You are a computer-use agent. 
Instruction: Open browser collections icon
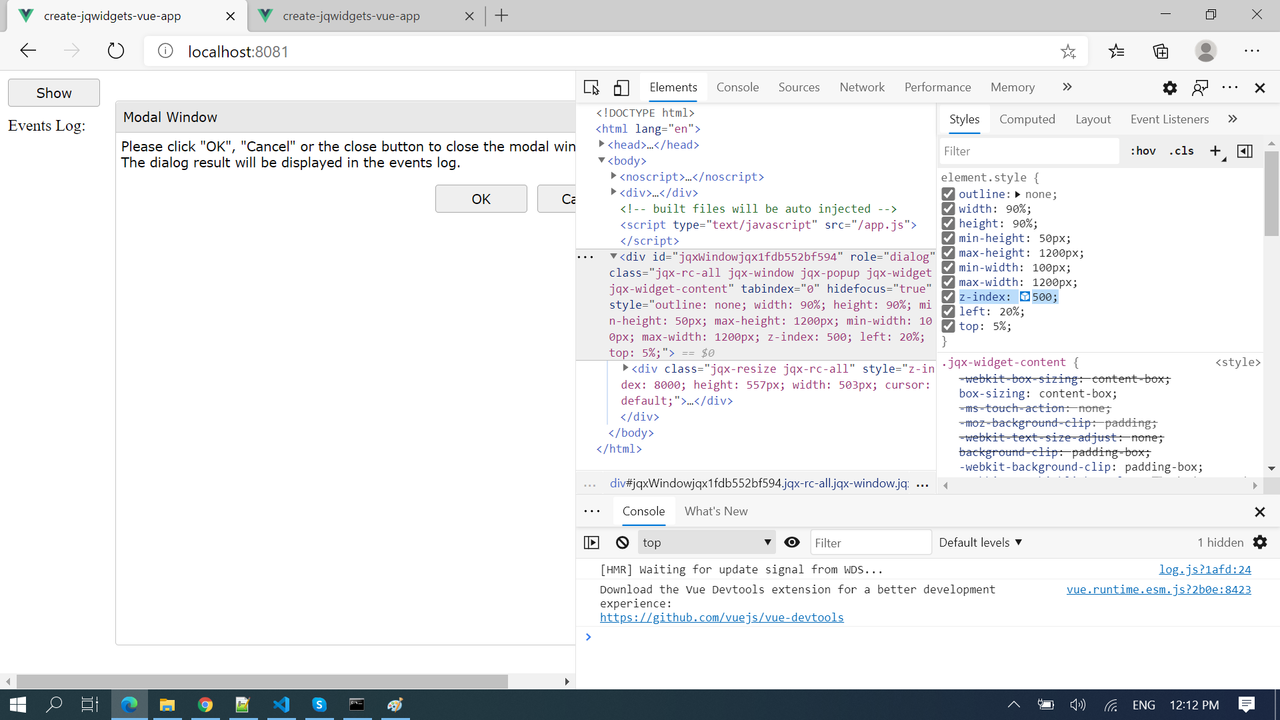pyautogui.click(x=1161, y=51)
